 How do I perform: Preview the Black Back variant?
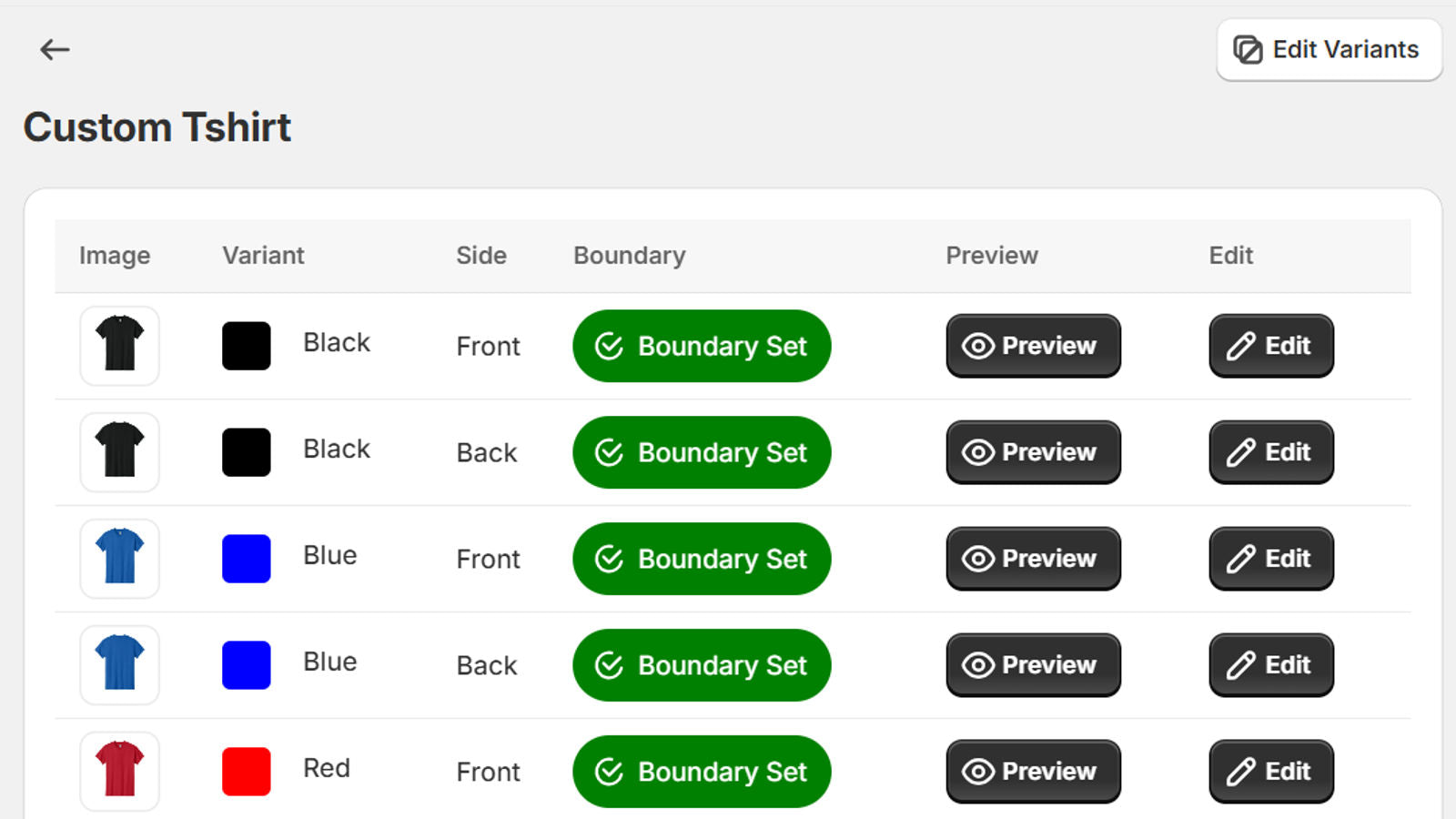[1033, 452]
